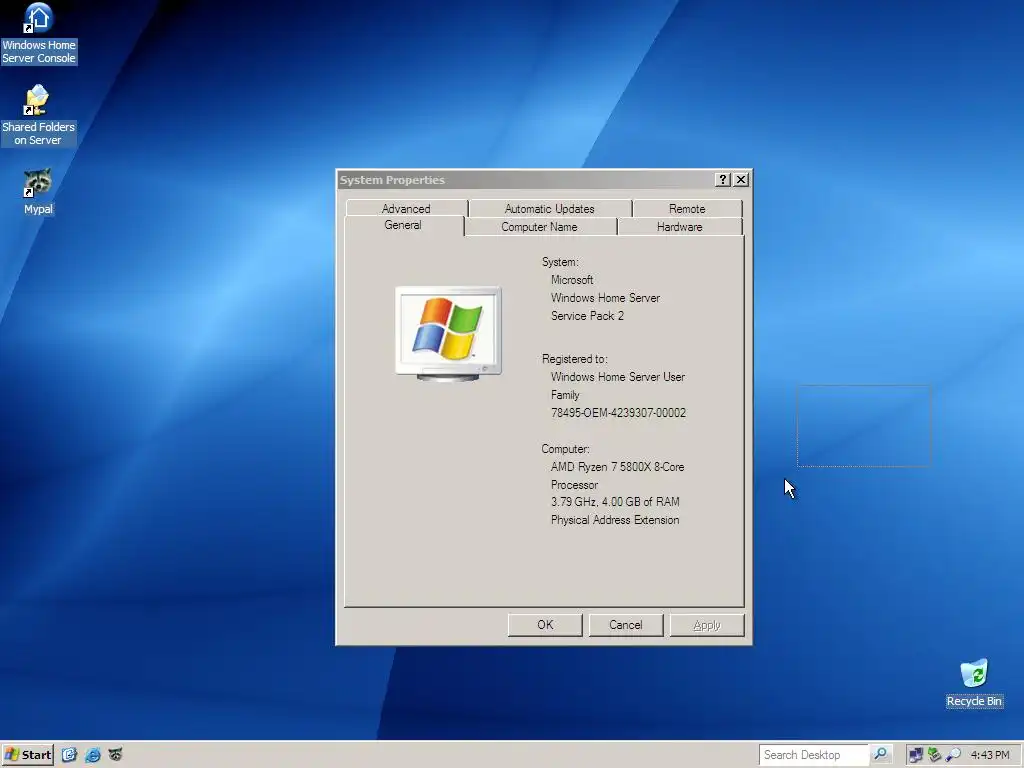Click the Start button
Screen dimensions: 1024x768
pos(27,755)
